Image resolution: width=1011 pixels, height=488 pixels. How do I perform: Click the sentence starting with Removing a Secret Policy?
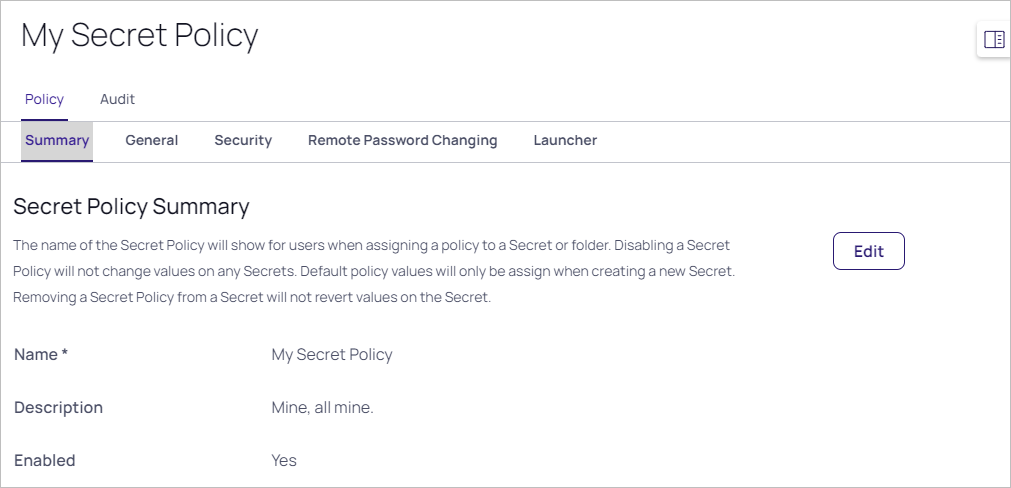click(252, 298)
